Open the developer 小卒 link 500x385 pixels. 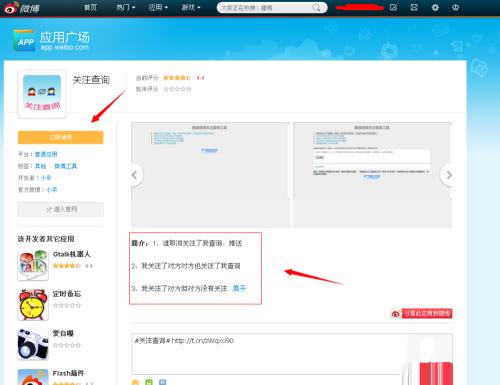coord(46,178)
